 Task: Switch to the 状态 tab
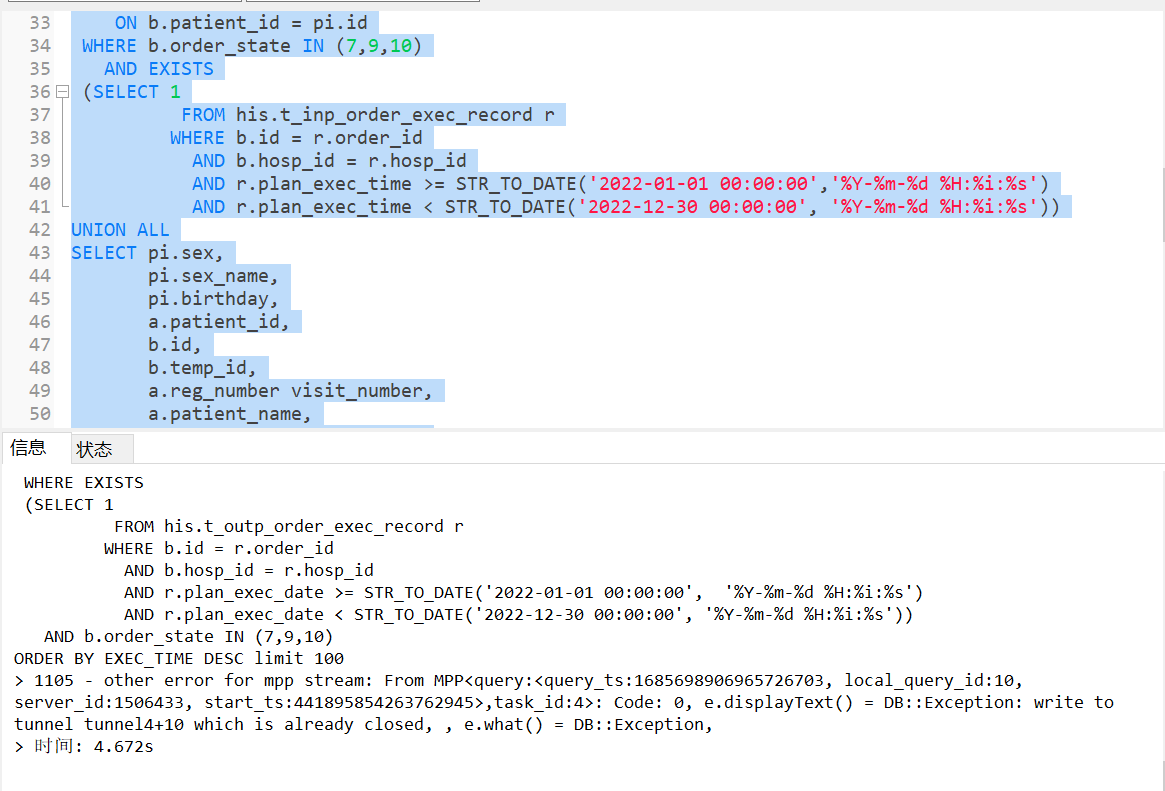point(97,448)
